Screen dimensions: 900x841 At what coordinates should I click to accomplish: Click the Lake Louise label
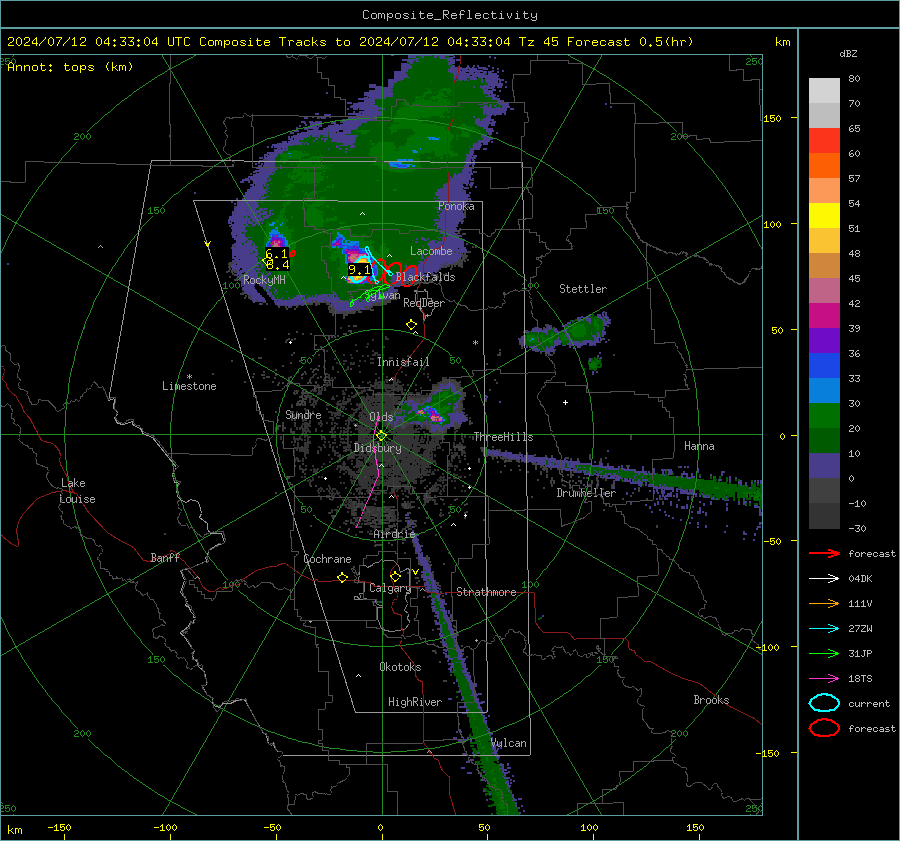pos(77,491)
